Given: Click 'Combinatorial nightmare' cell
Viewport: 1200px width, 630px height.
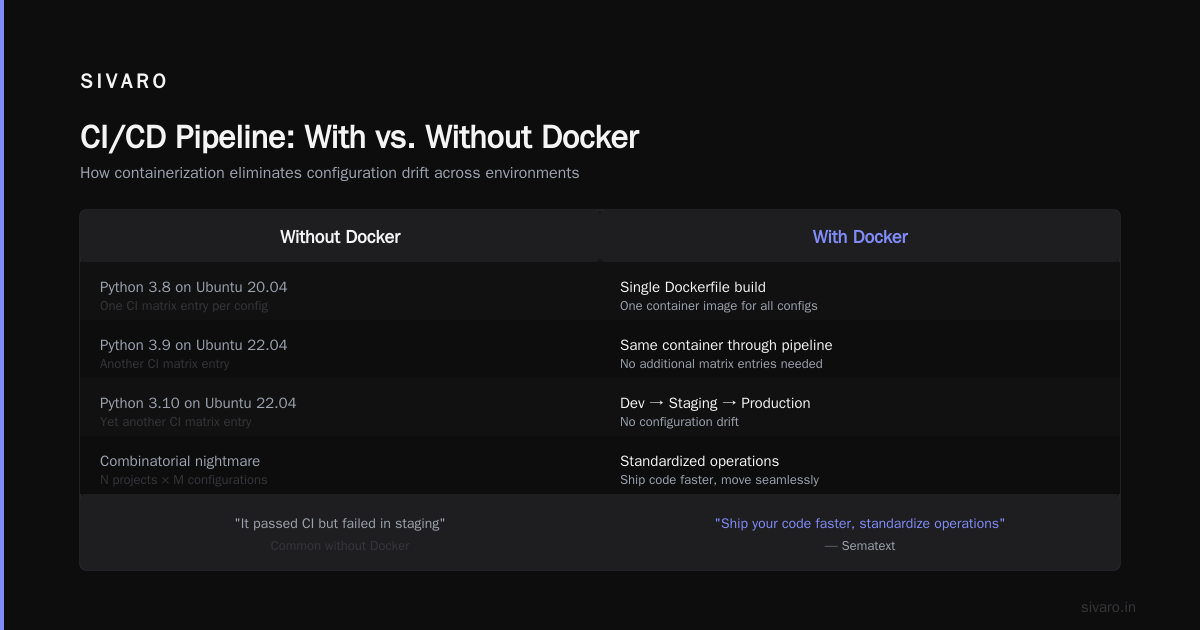Looking at the screenshot, I should pos(180,461).
